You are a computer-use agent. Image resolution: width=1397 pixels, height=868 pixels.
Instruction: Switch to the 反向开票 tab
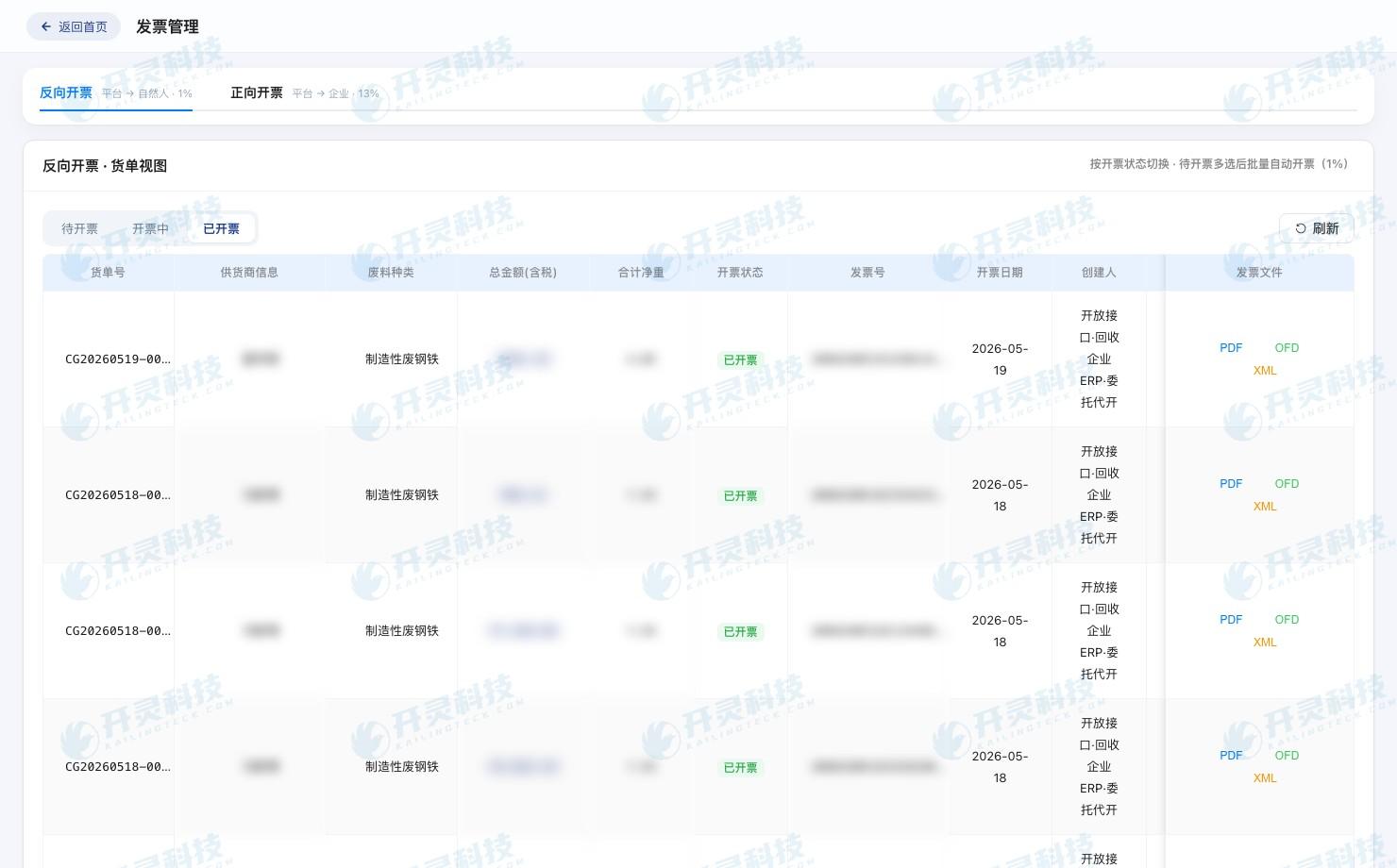coord(115,93)
